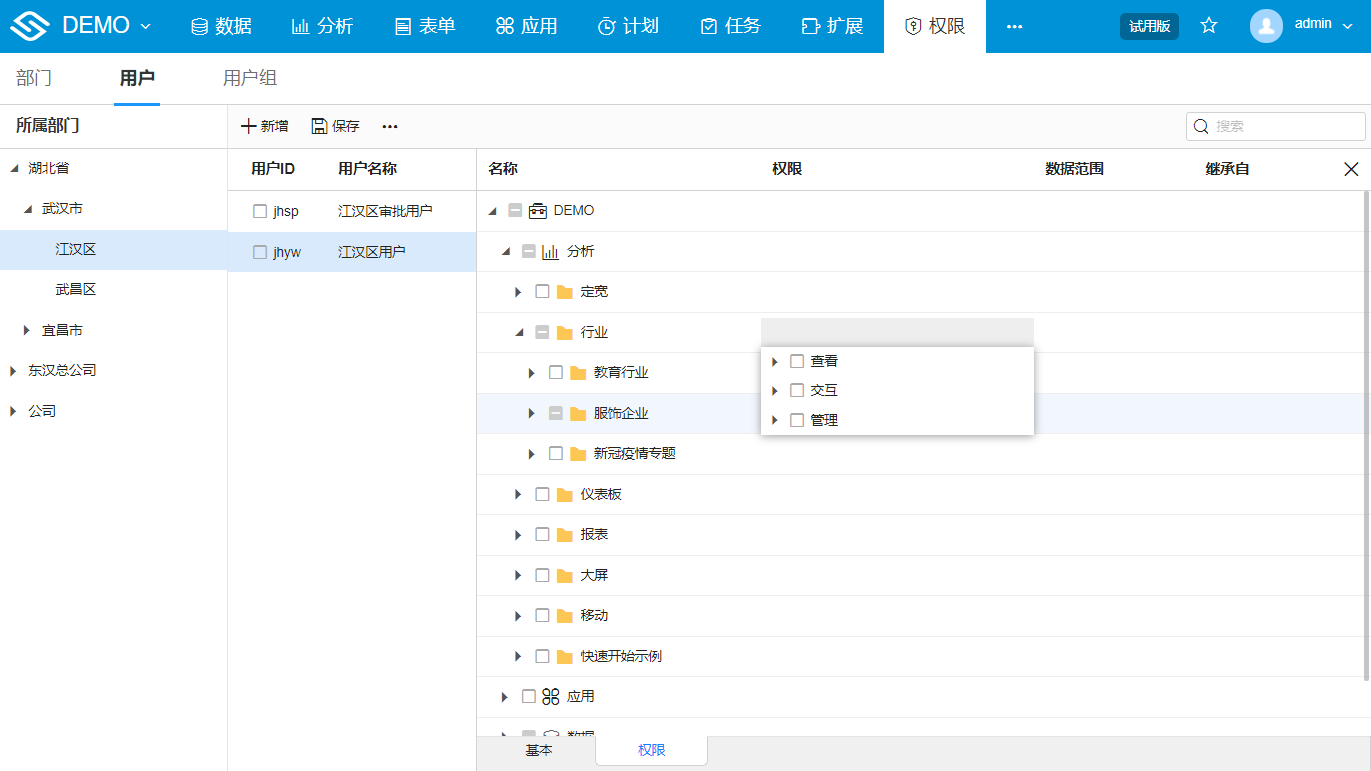Image resolution: width=1371 pixels, height=771 pixels.
Task: Click the 保存 button
Action: point(335,126)
